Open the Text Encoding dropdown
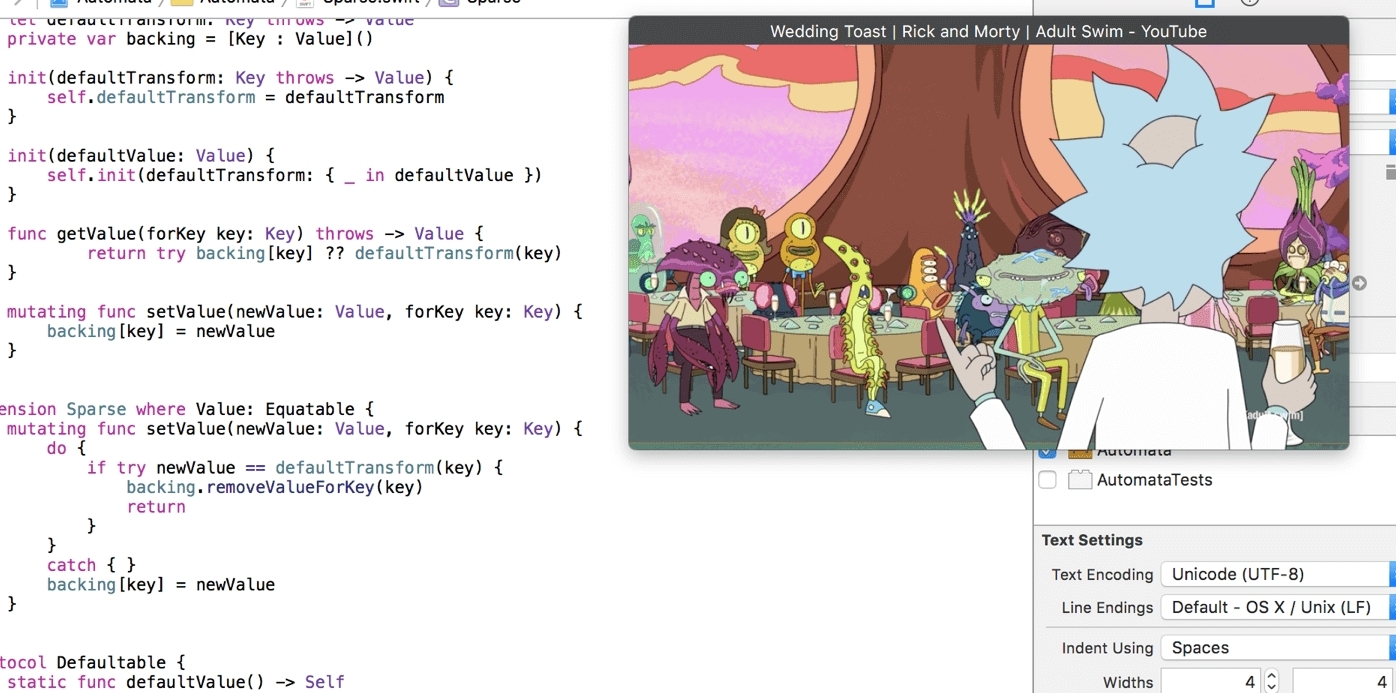Screen dimensions: 1396x693 [x=1277, y=574]
